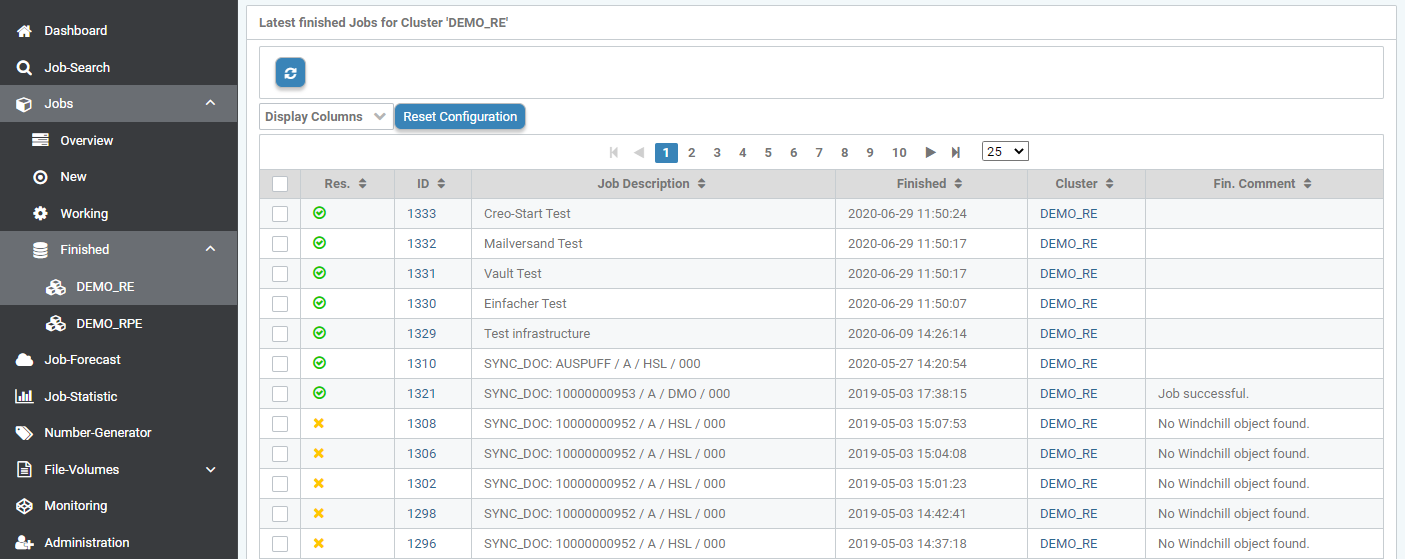Open rows-per-page dropdown showing 25
Screen dimensions: 1405x559
pos(1005,151)
